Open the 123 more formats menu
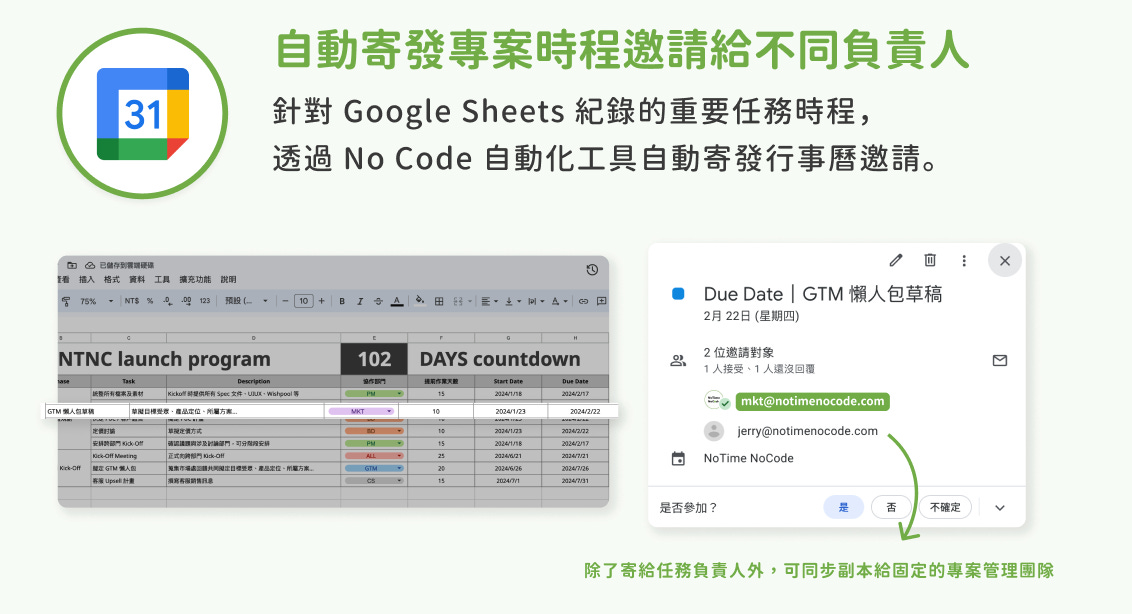 click(x=205, y=301)
